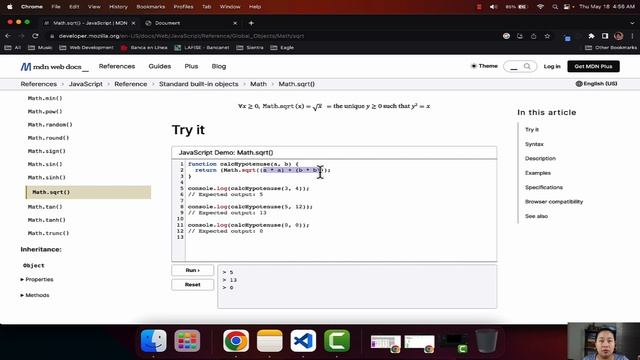Image resolution: width=640 pixels, height=360 pixels.
Task: Click the Get MDN Plus button
Action: tap(593, 66)
